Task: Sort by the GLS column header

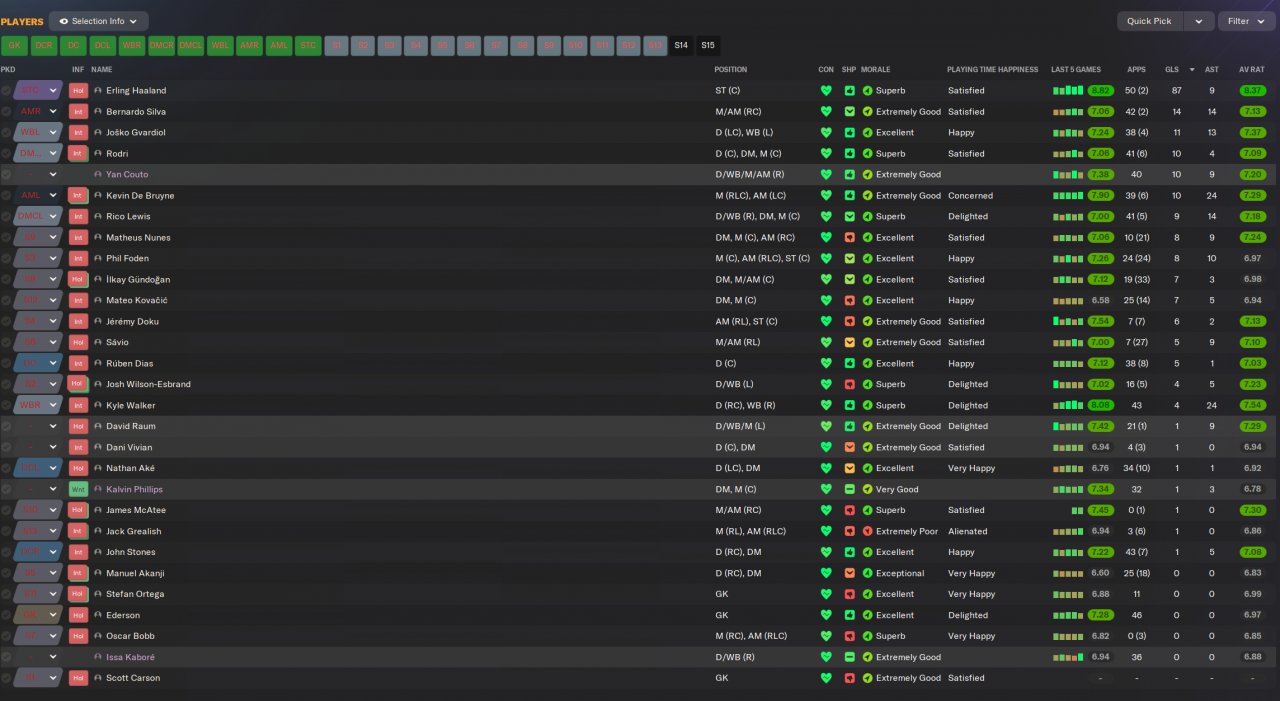Action: (x=1172, y=70)
